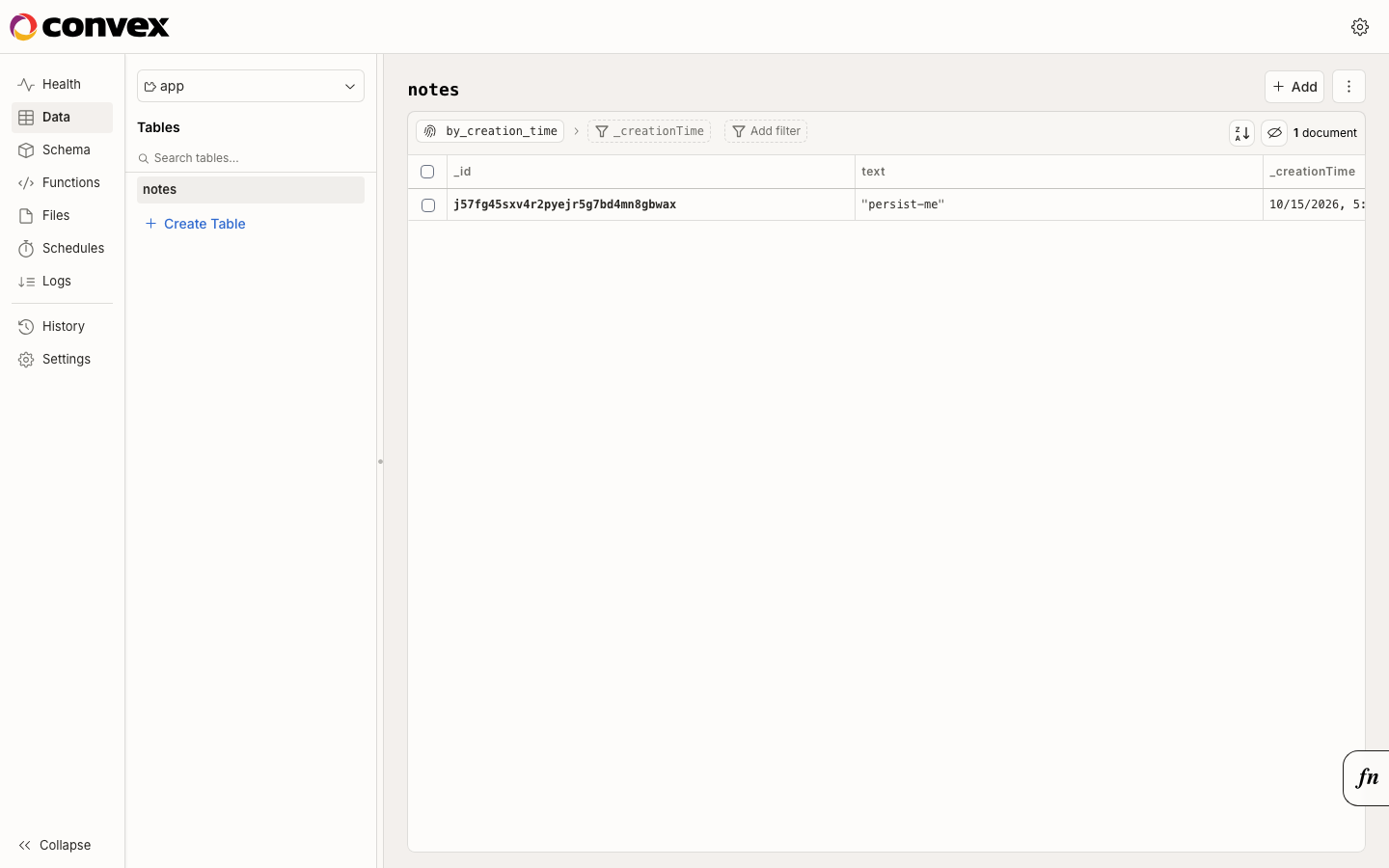1389x868 pixels.
Task: Add a new document with Add button
Action: point(1294,87)
